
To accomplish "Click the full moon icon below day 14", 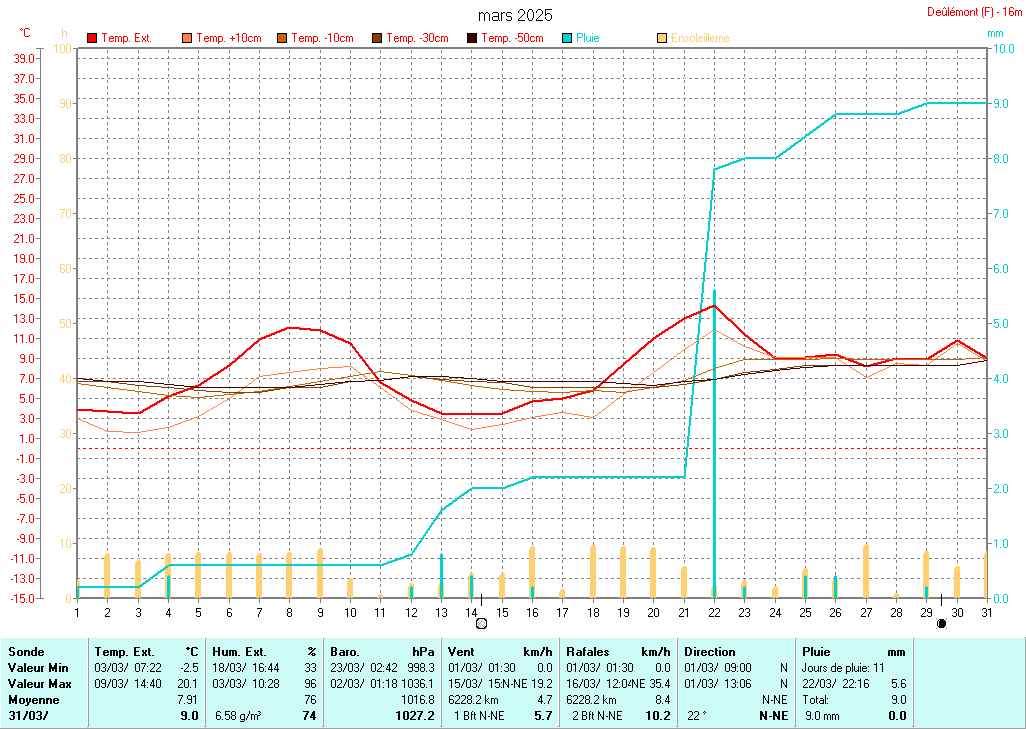I will pyautogui.click(x=482, y=624).
